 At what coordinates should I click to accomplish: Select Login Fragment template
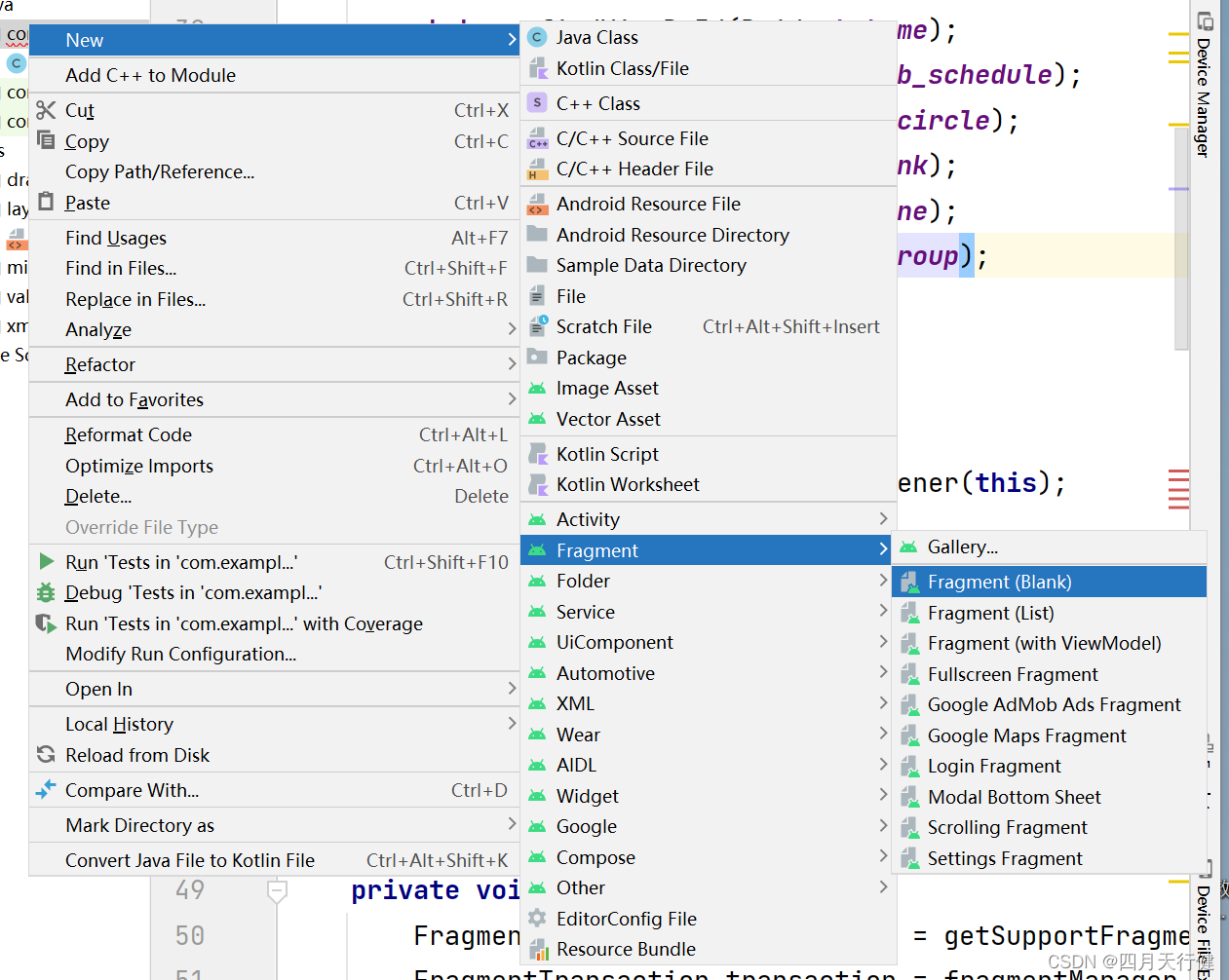pos(1049,767)
